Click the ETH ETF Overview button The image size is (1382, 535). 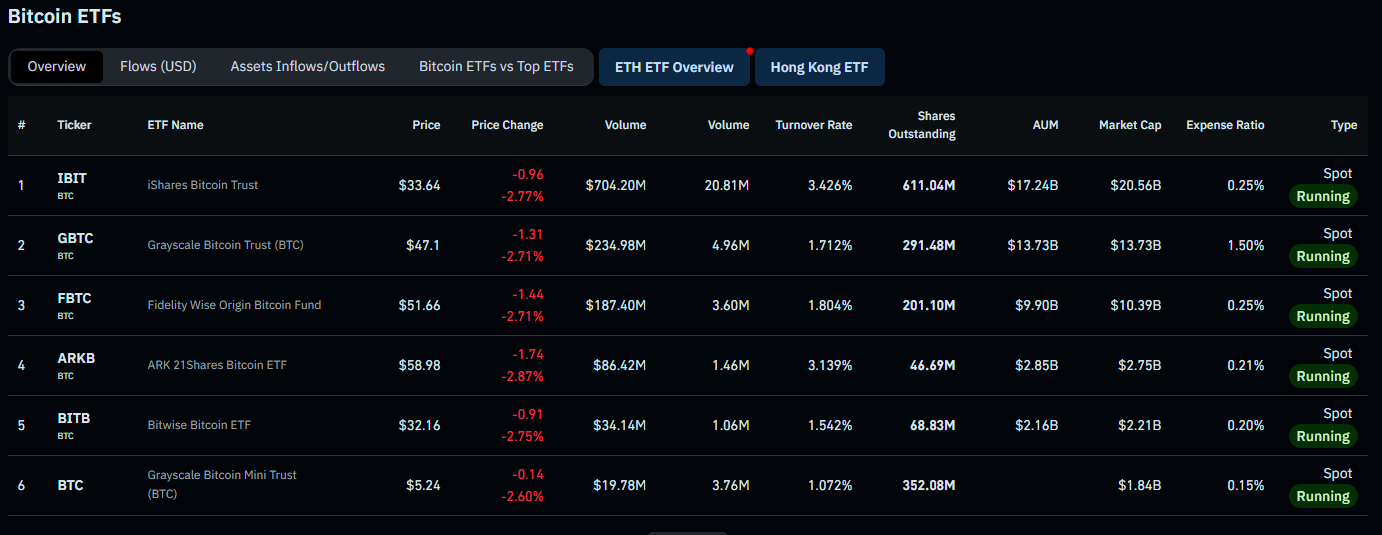674,67
